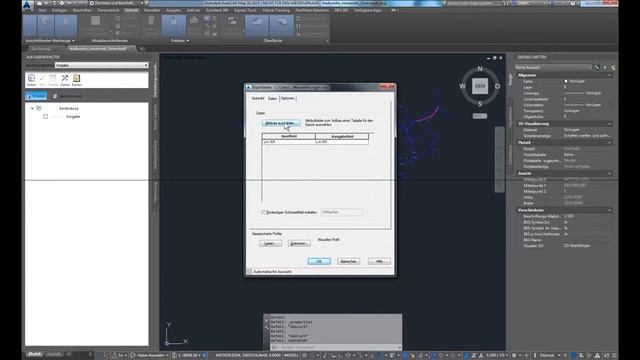Screen dimensions: 640x360
Task: Collapse the Allgemein properties section
Action: coord(609,76)
